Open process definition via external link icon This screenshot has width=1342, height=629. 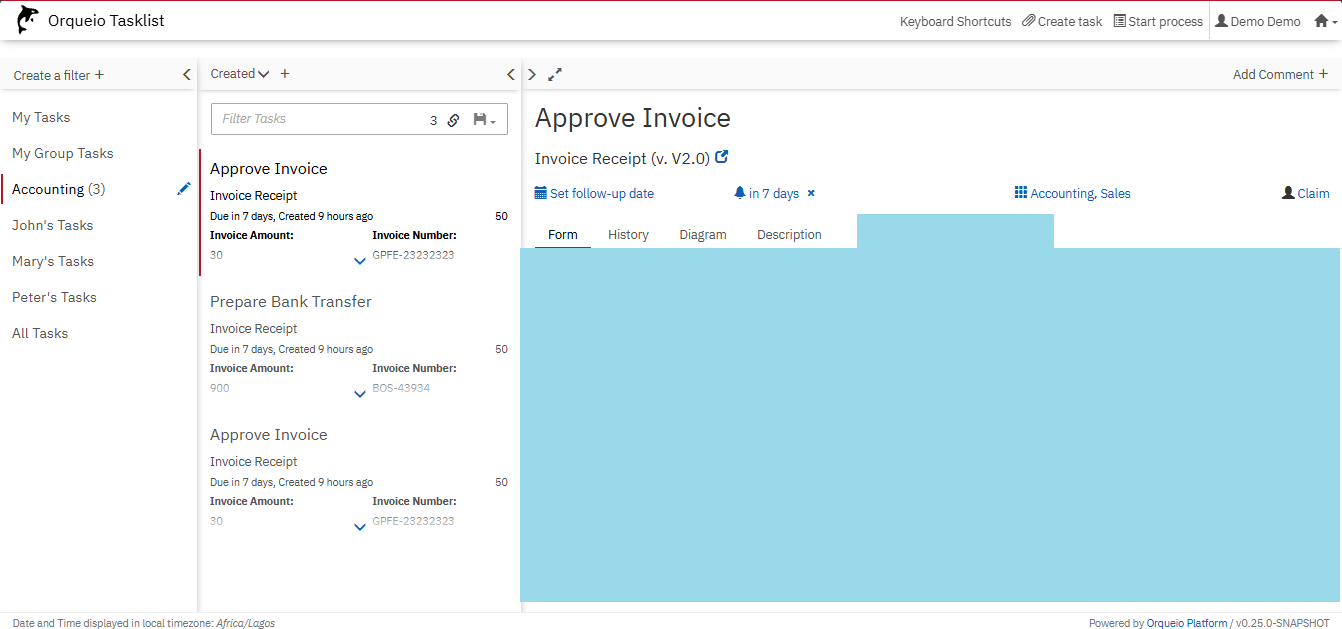pyautogui.click(x=722, y=157)
